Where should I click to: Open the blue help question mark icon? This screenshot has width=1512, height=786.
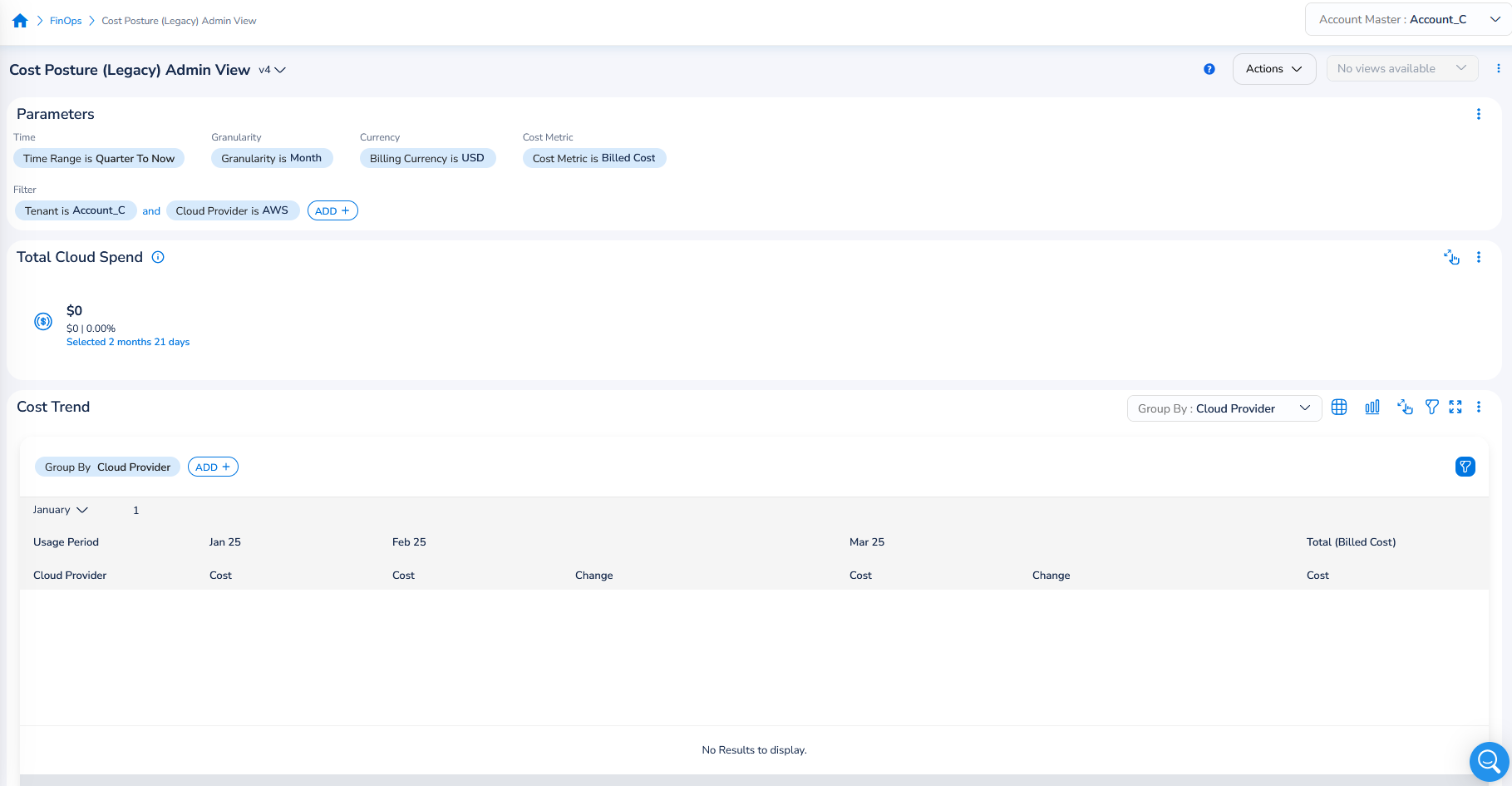click(x=1209, y=69)
